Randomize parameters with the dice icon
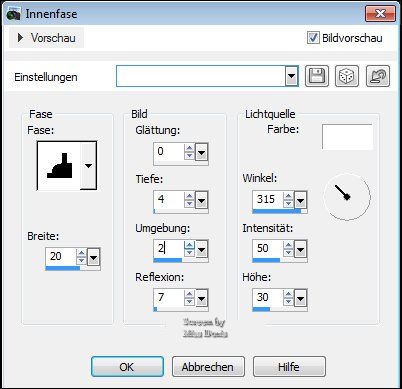The image size is (402, 389). (x=347, y=76)
